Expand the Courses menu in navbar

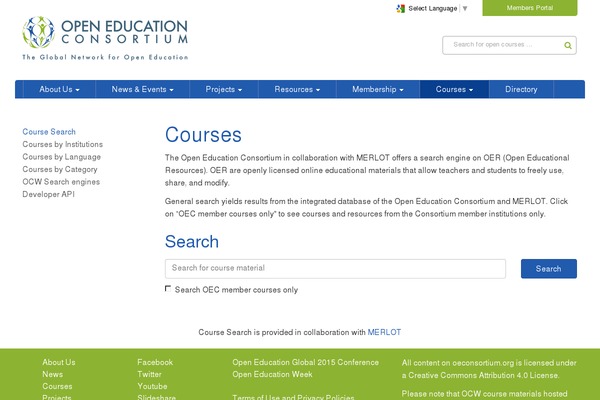click(x=454, y=89)
